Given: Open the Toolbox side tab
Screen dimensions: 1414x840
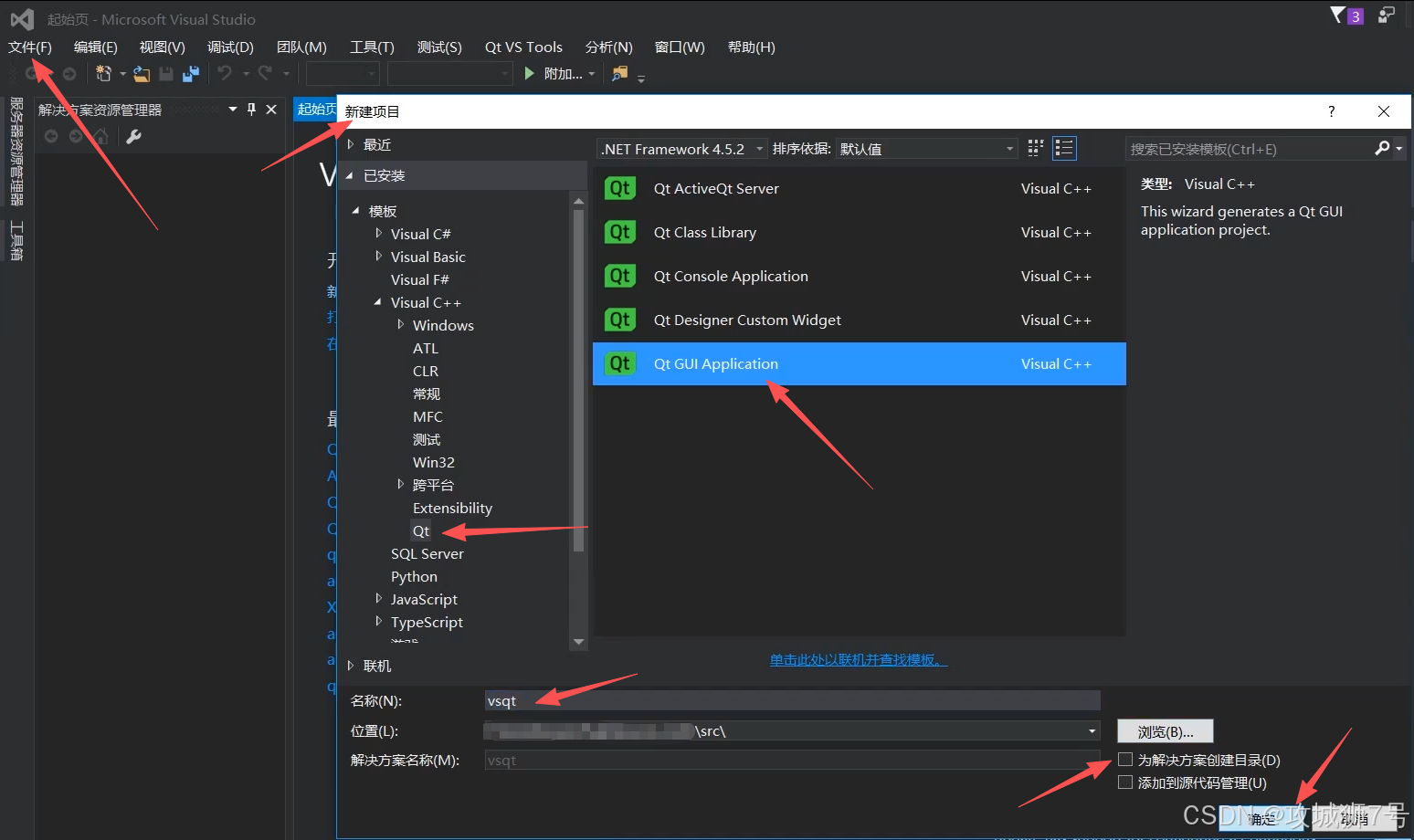Looking at the screenshot, I should 16,240.
